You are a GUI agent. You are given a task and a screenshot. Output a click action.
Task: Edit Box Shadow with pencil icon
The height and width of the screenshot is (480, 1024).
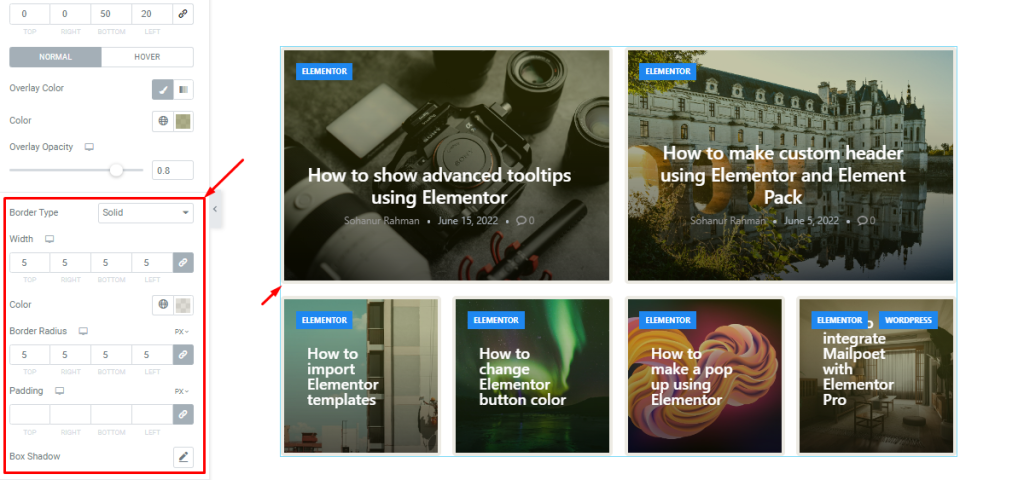[184, 456]
